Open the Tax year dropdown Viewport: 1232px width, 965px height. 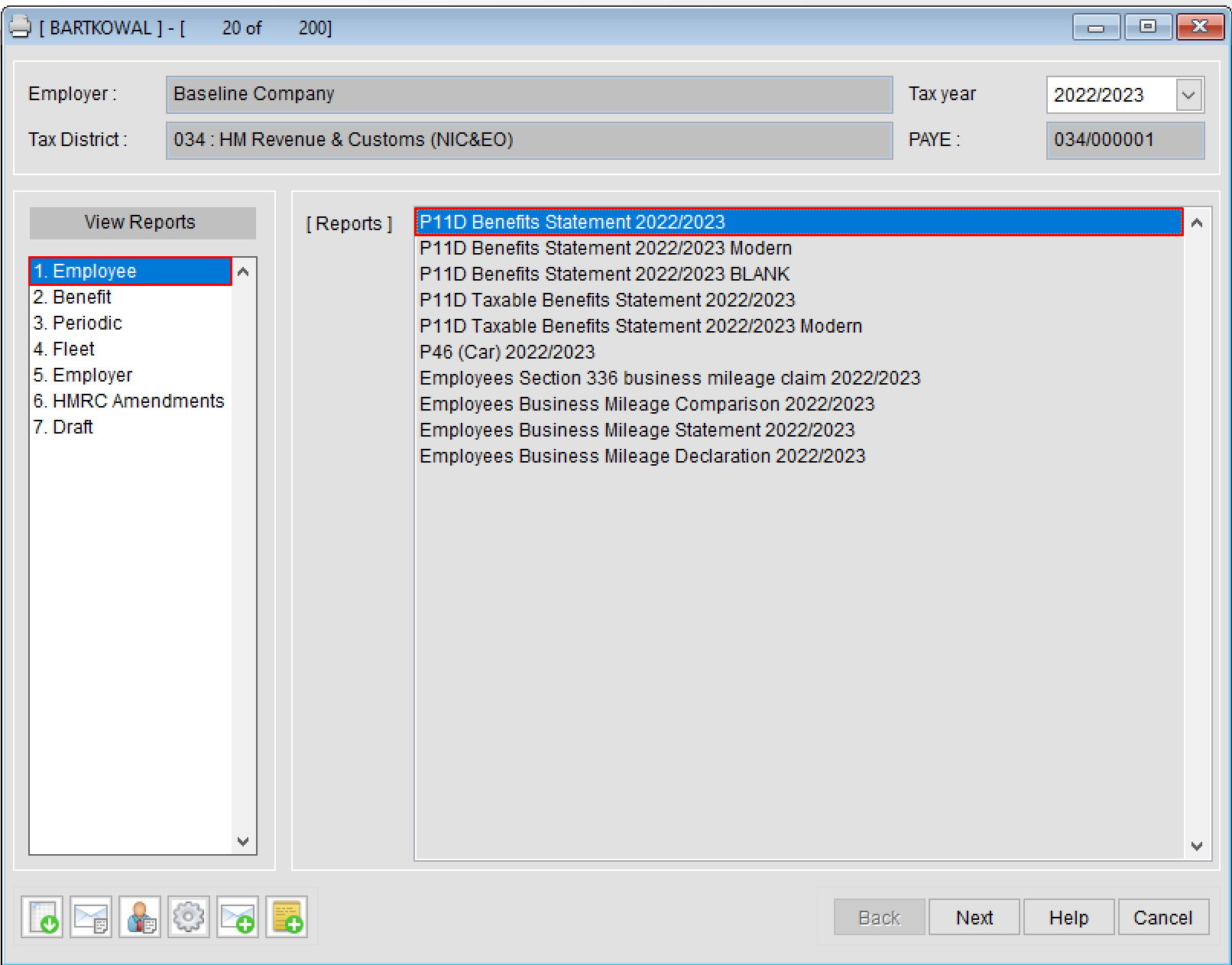pos(1189,94)
